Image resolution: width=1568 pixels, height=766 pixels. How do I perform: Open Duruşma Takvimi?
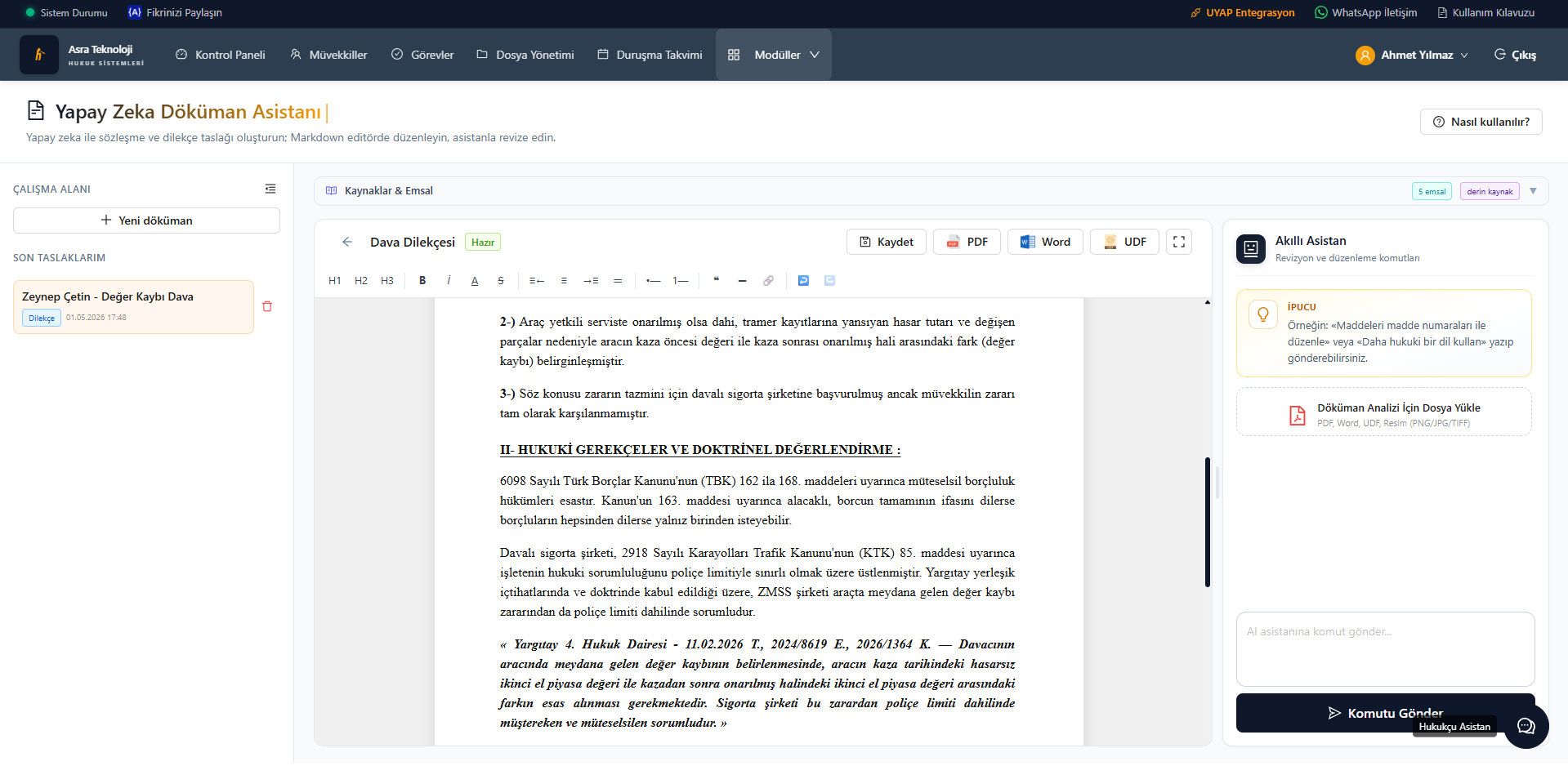(650, 55)
